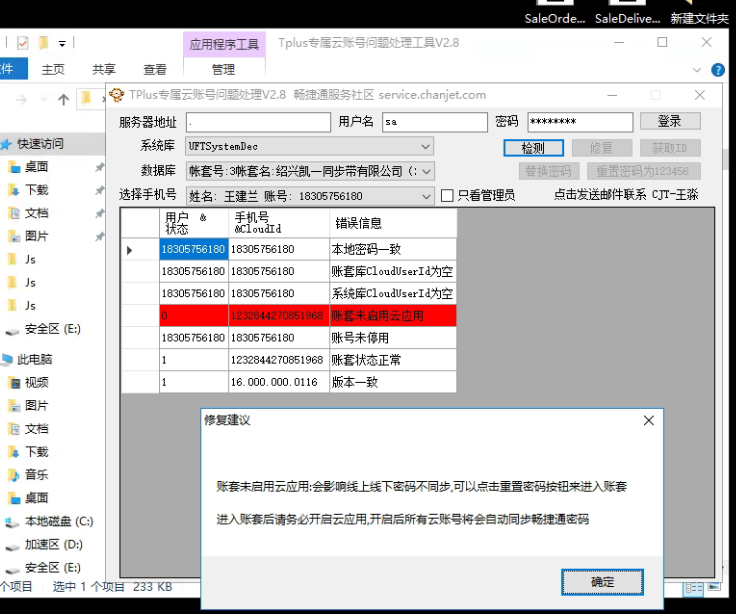736x614 pixels.
Task: Click the 错误信息 column header
Action: pyautogui.click(x=393, y=223)
